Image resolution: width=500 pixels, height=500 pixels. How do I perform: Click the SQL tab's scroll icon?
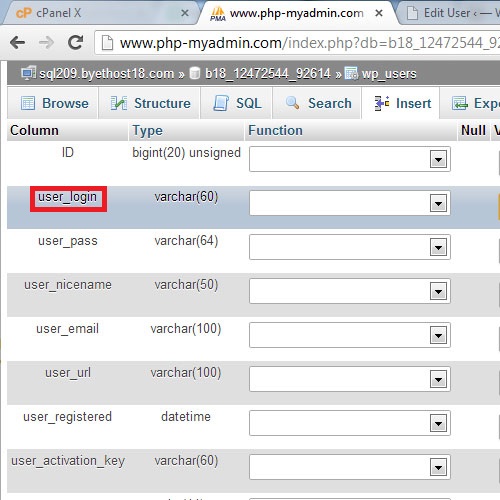221,103
